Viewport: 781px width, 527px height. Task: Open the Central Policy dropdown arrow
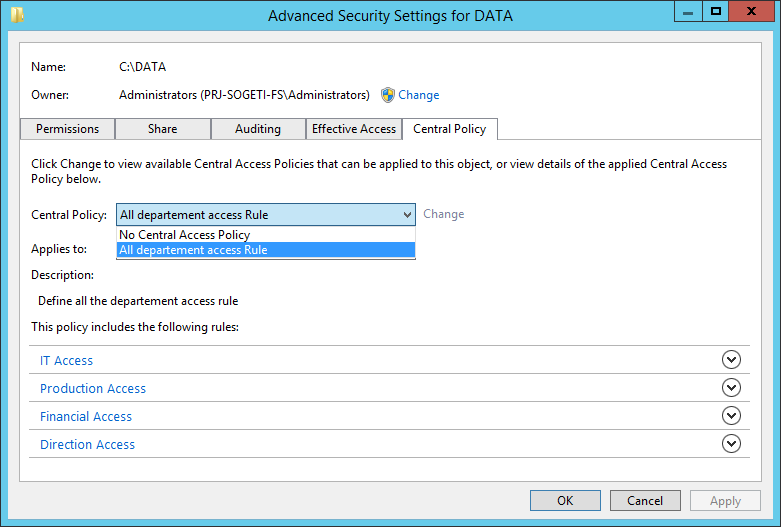pos(407,215)
